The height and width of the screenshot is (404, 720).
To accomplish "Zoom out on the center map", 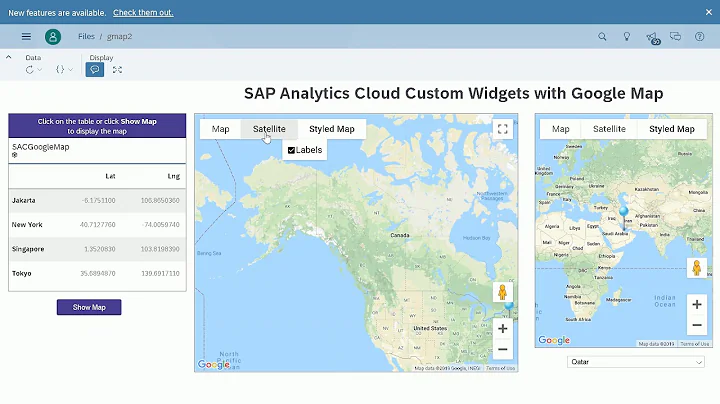I will tap(502, 349).
